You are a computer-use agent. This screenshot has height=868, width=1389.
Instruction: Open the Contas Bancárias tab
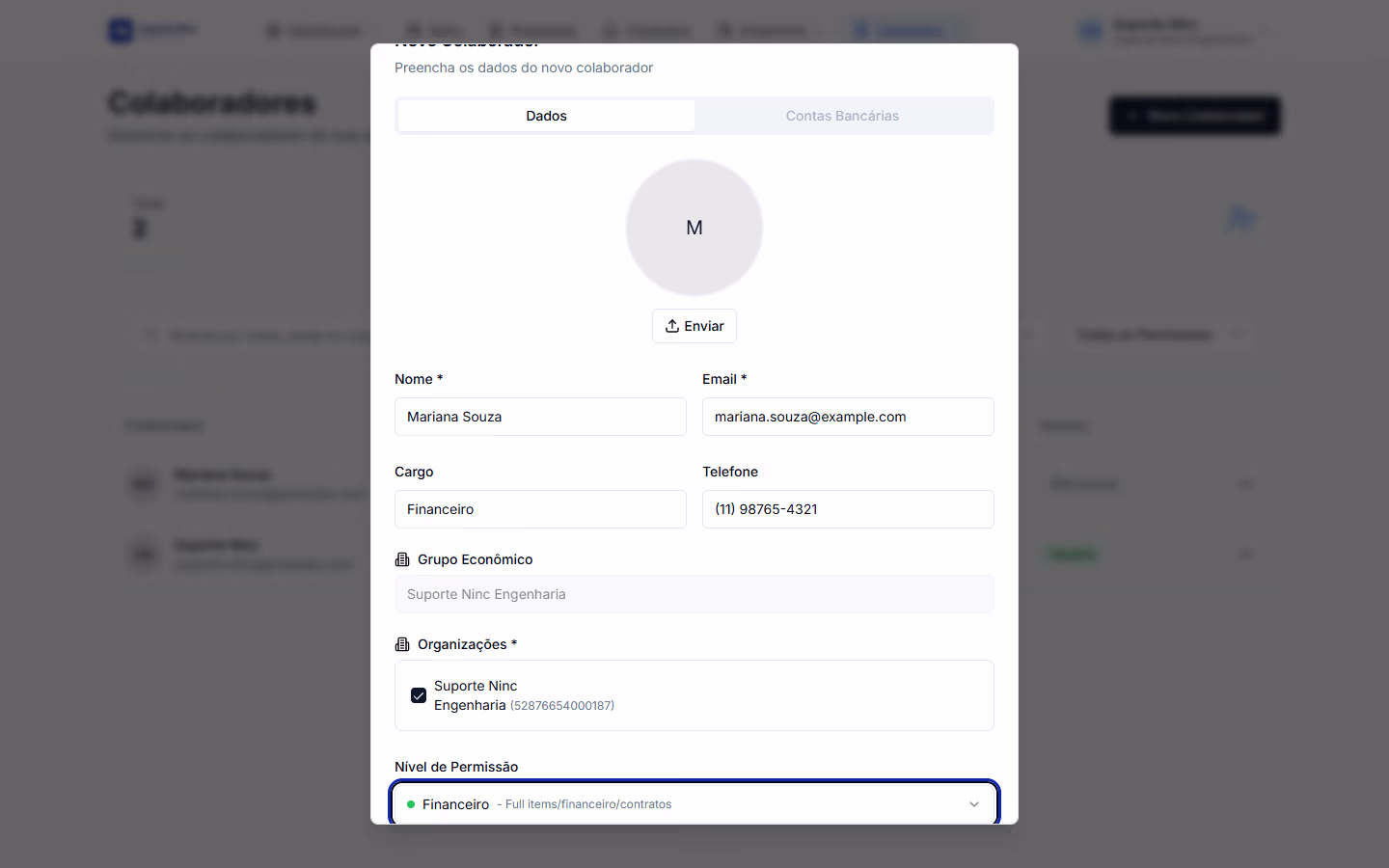pyautogui.click(x=842, y=116)
